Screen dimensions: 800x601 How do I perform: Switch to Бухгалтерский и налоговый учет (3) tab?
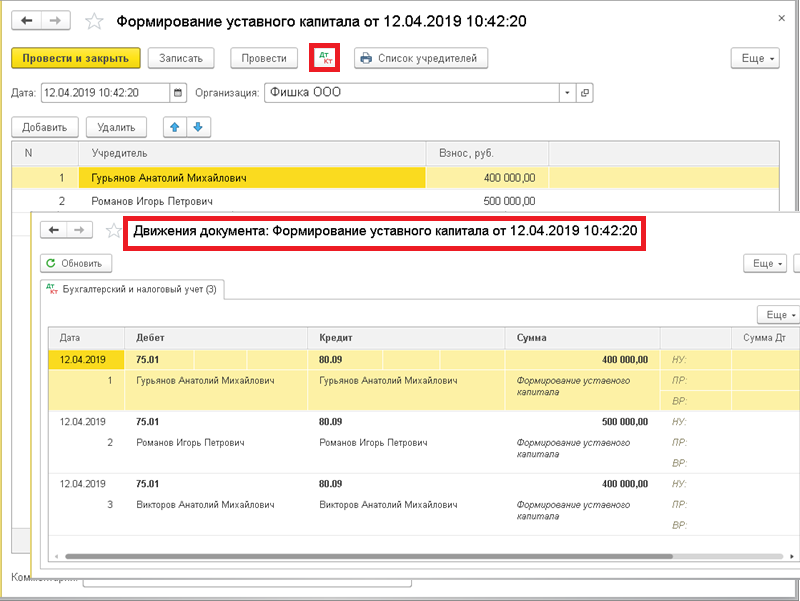click(132, 289)
